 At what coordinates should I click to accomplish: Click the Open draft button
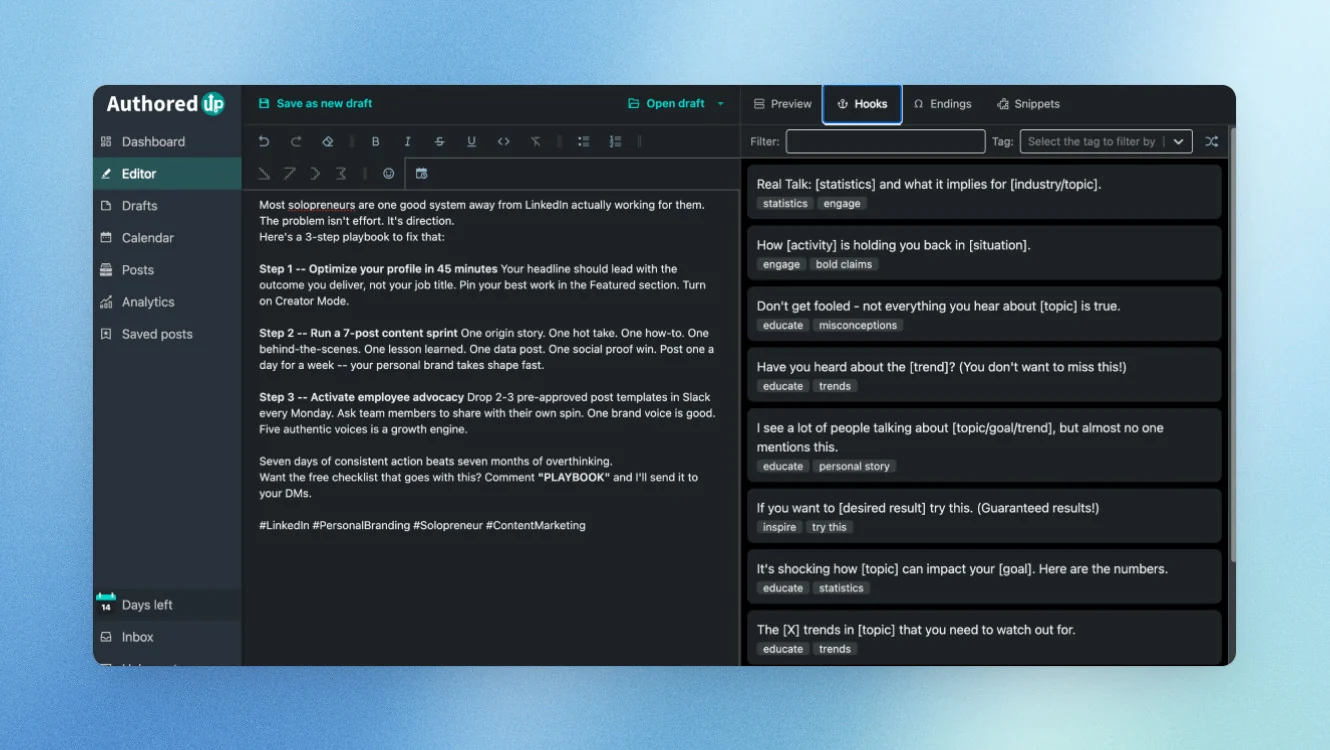(666, 104)
